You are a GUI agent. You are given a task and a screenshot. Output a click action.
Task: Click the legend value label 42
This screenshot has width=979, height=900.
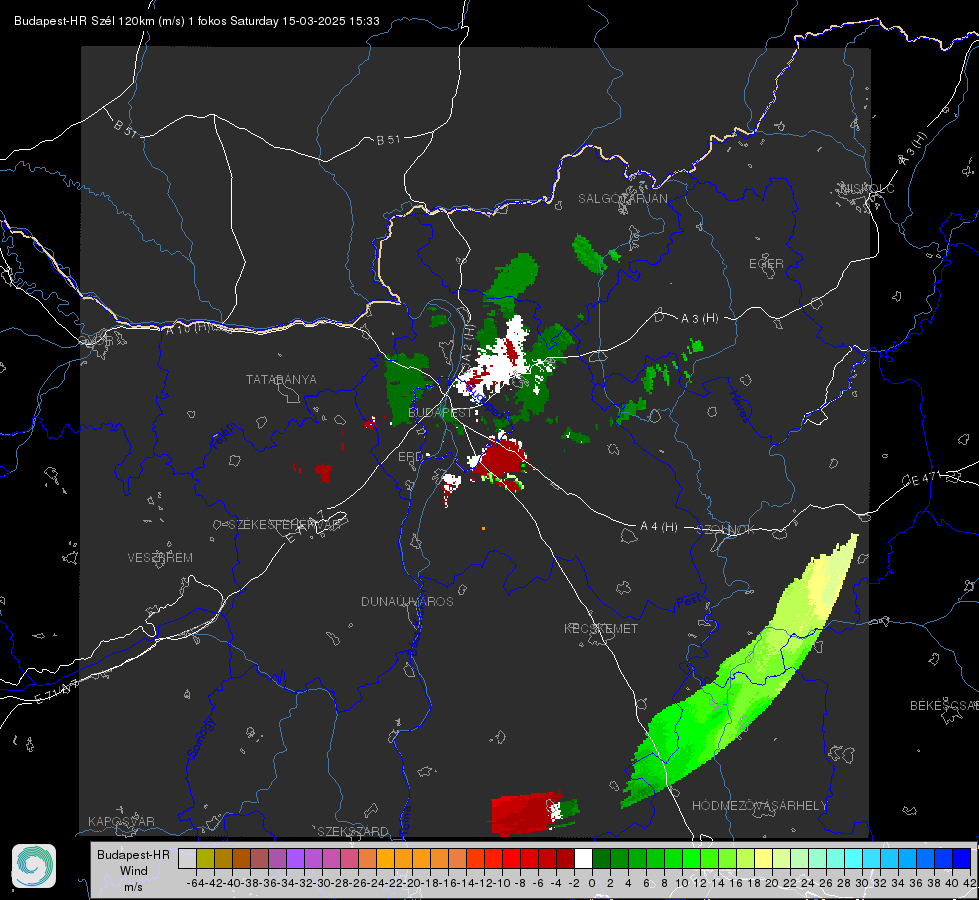[969, 883]
